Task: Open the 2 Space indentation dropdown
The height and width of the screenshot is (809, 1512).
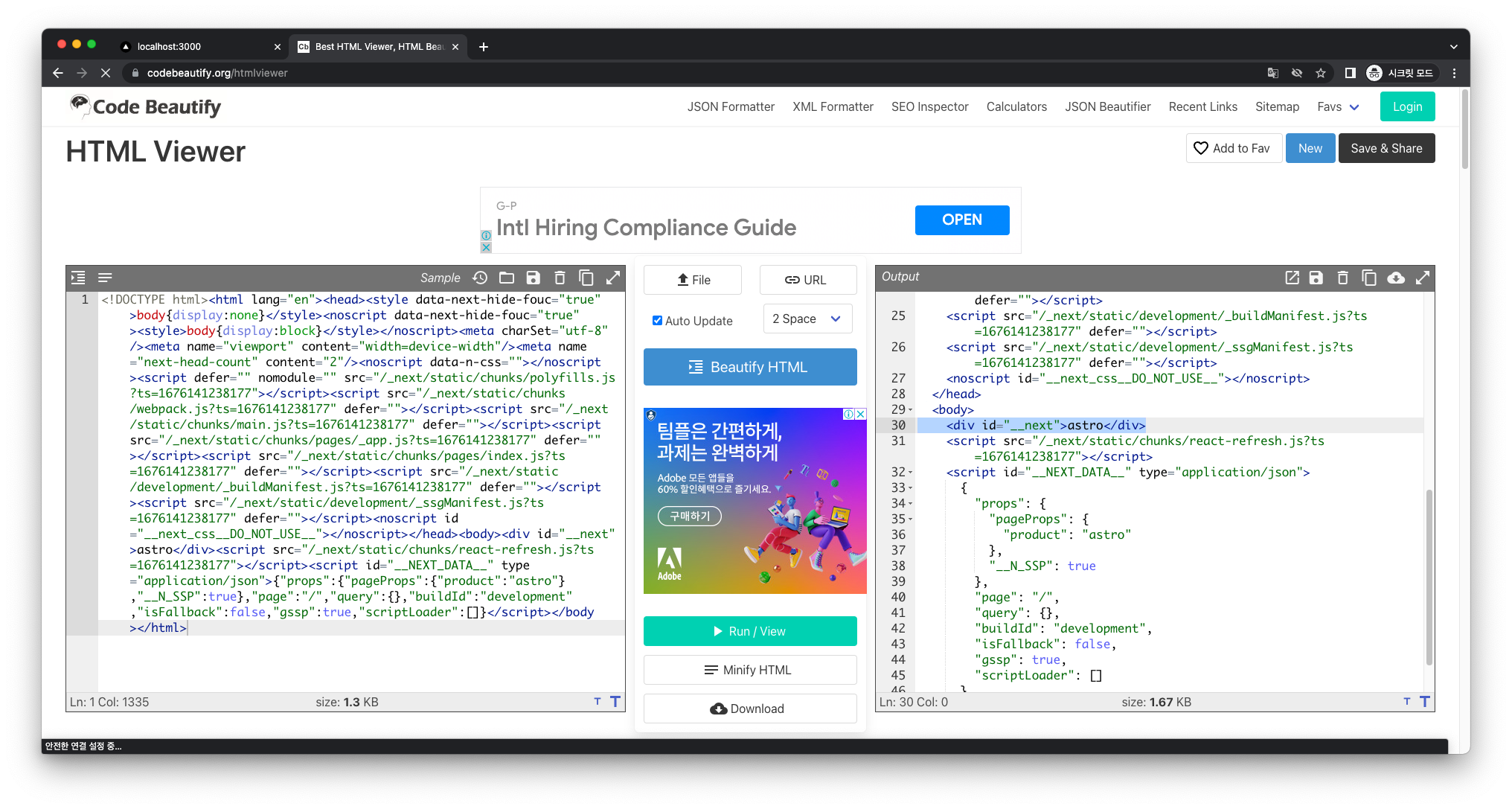Action: tap(807, 319)
